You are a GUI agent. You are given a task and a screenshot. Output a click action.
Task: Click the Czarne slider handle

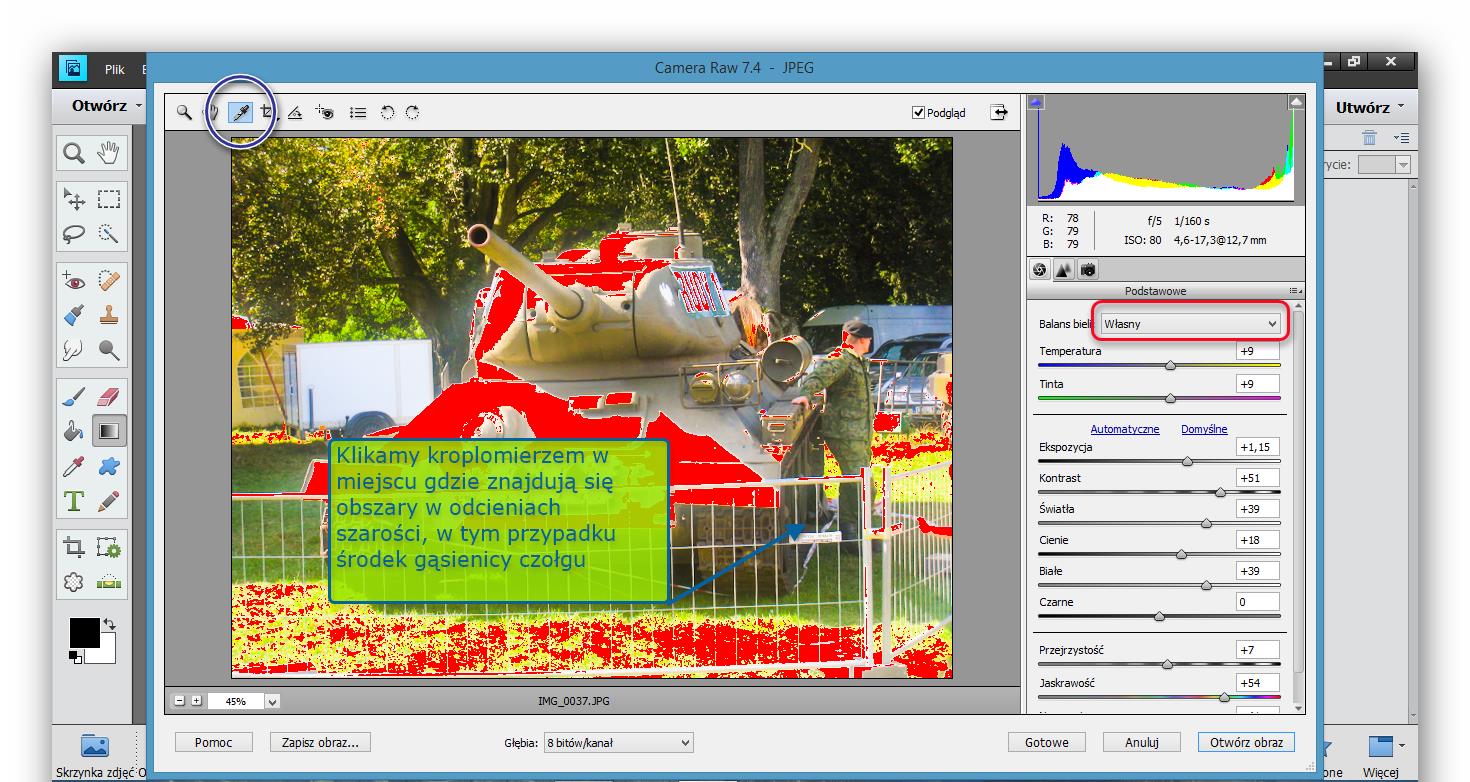[1159, 616]
